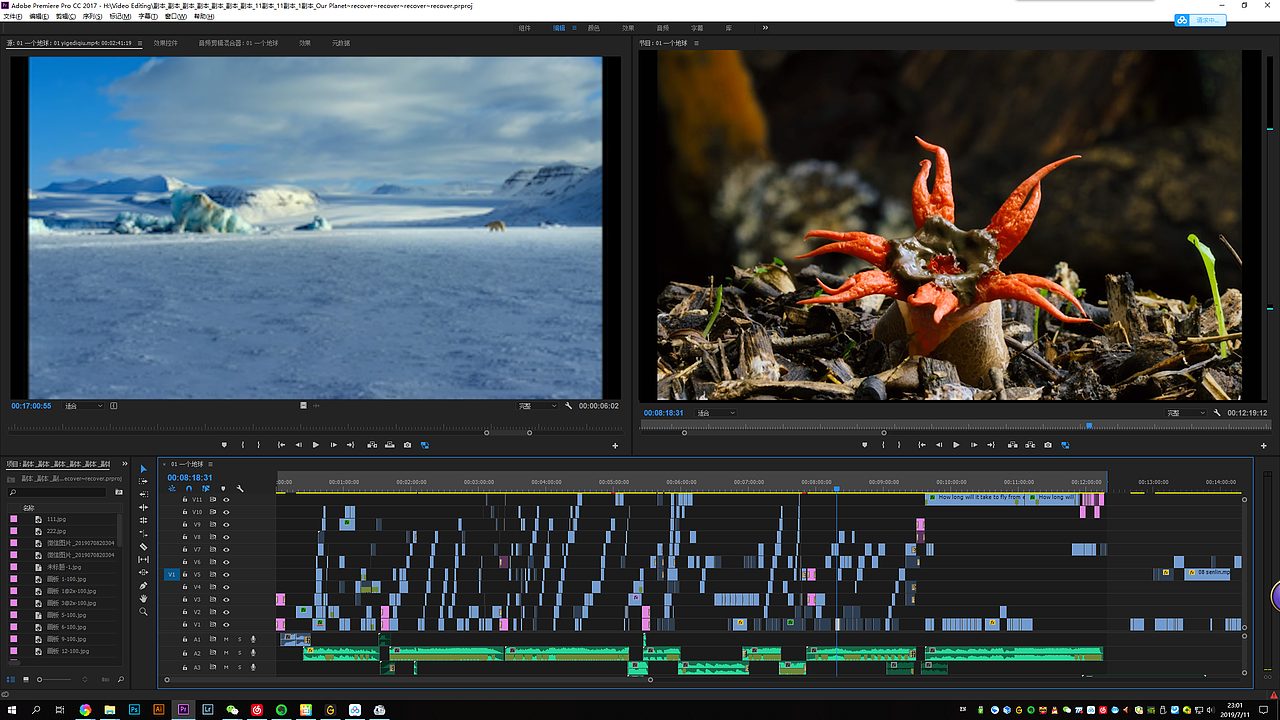Viewport: 1280px width, 720px height.
Task: Solo audio track A2
Action: (x=239, y=653)
